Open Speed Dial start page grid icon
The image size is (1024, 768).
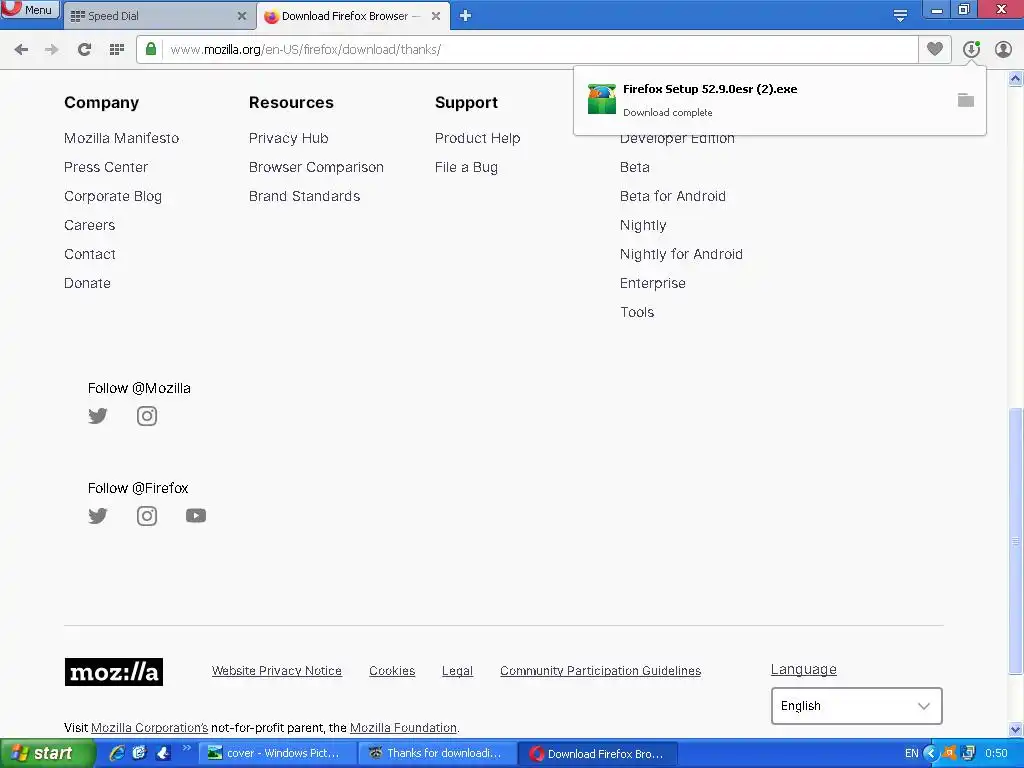click(117, 50)
